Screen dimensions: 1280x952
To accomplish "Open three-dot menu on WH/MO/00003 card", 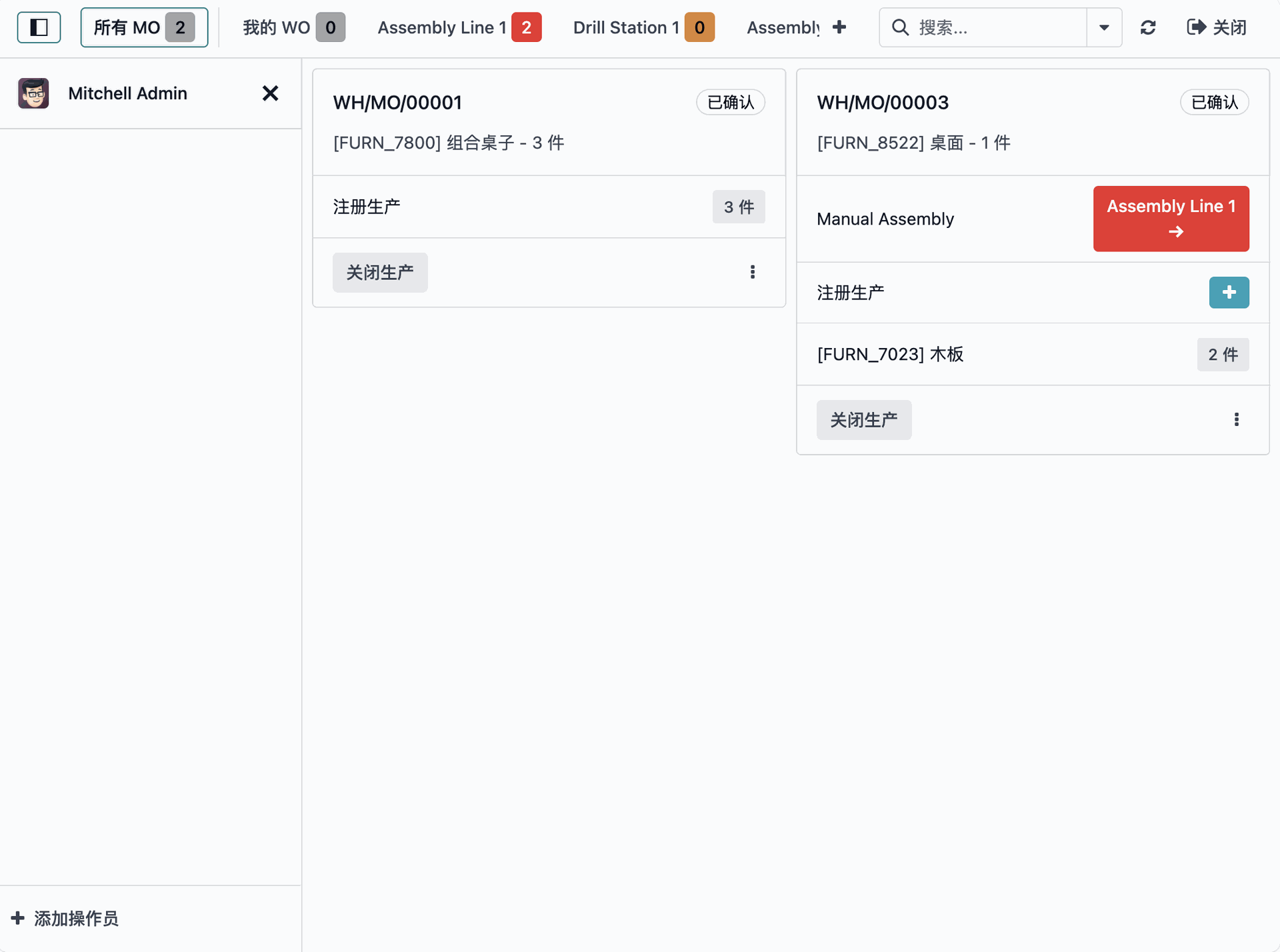I will (1237, 419).
